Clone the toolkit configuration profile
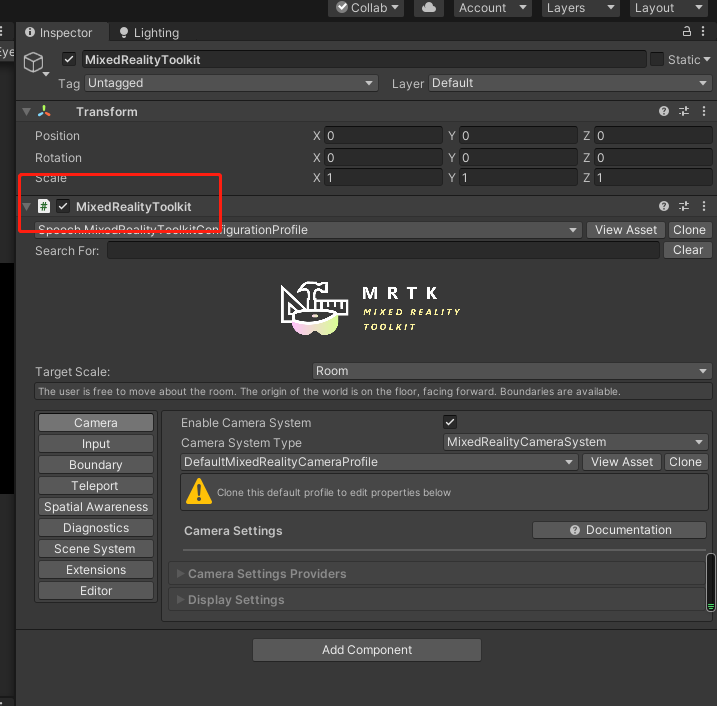 point(689,230)
